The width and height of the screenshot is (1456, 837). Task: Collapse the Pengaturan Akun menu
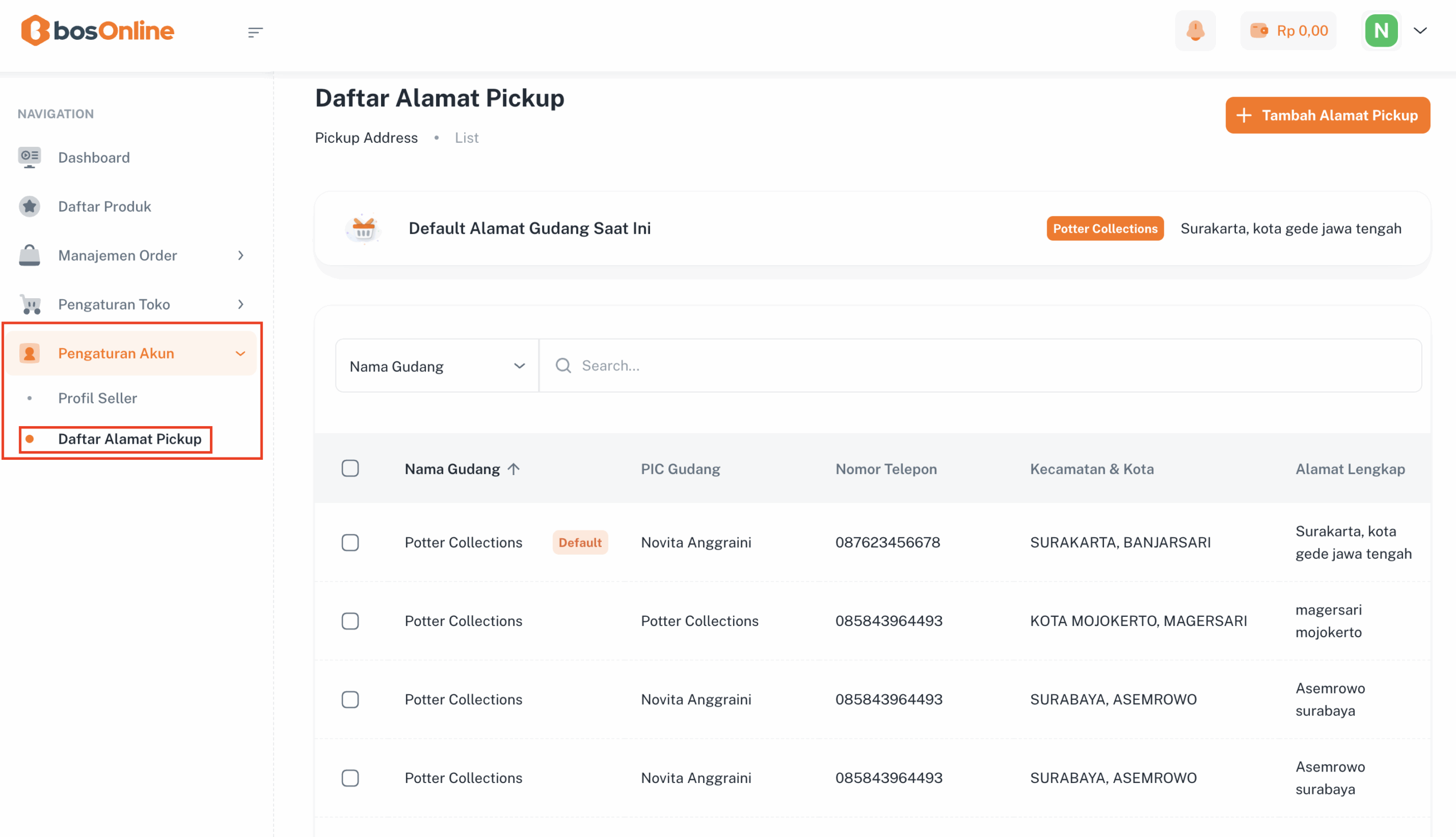pyautogui.click(x=241, y=353)
